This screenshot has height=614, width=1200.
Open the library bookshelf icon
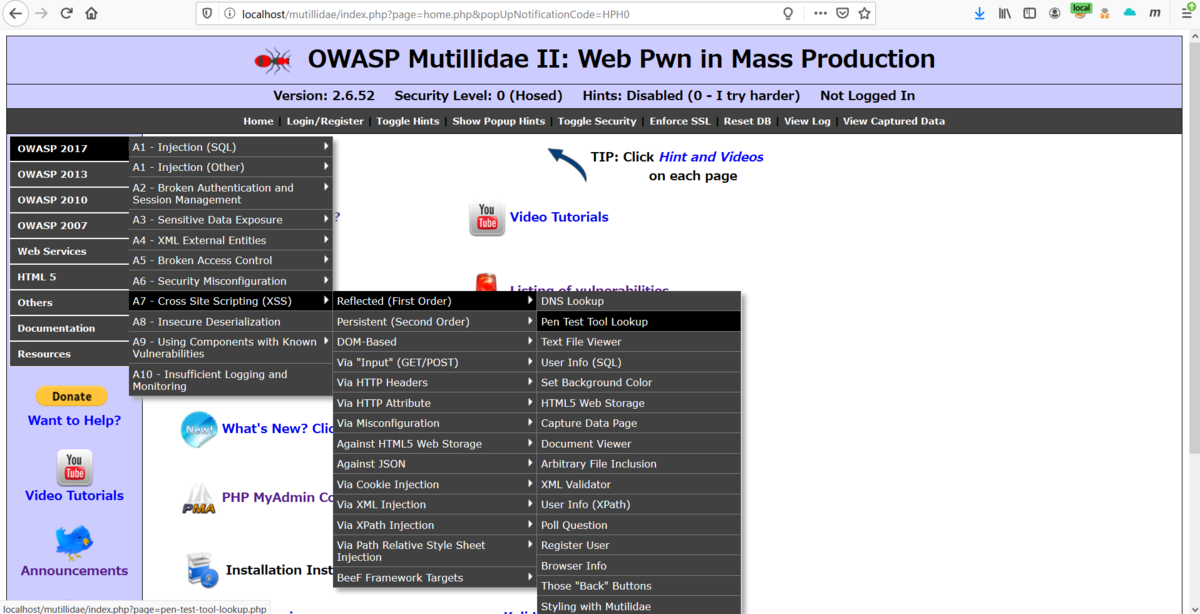coord(1005,13)
